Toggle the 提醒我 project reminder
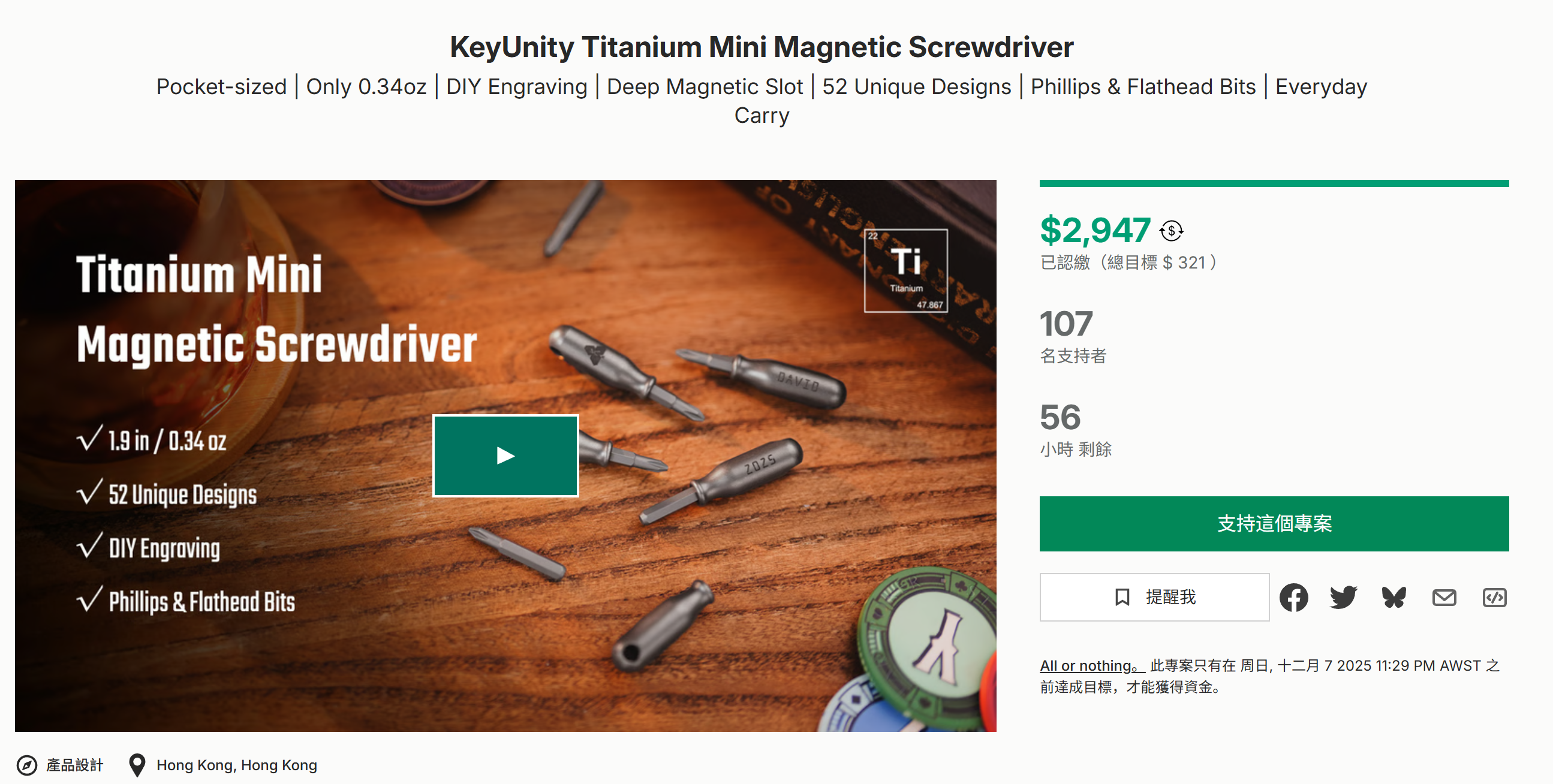 (x=1154, y=597)
